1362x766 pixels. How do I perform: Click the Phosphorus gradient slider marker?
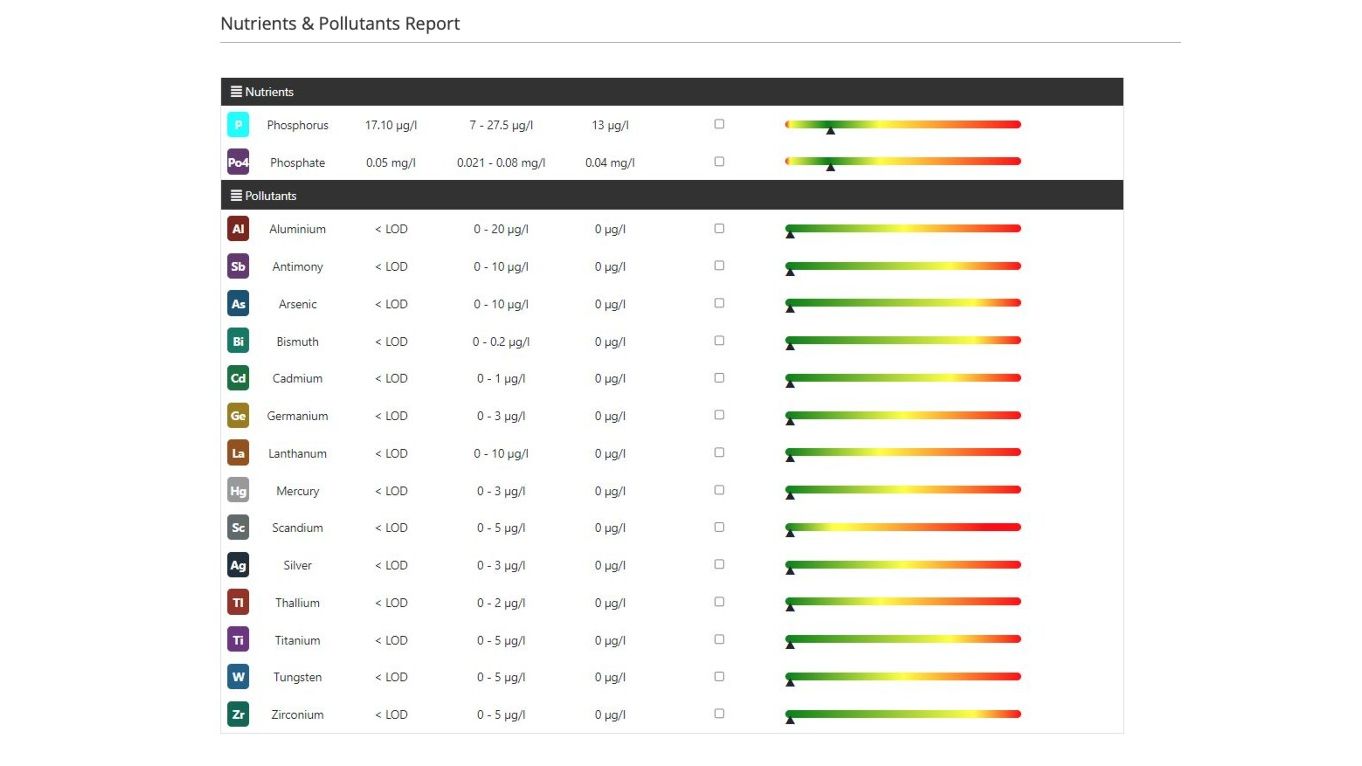(831, 130)
